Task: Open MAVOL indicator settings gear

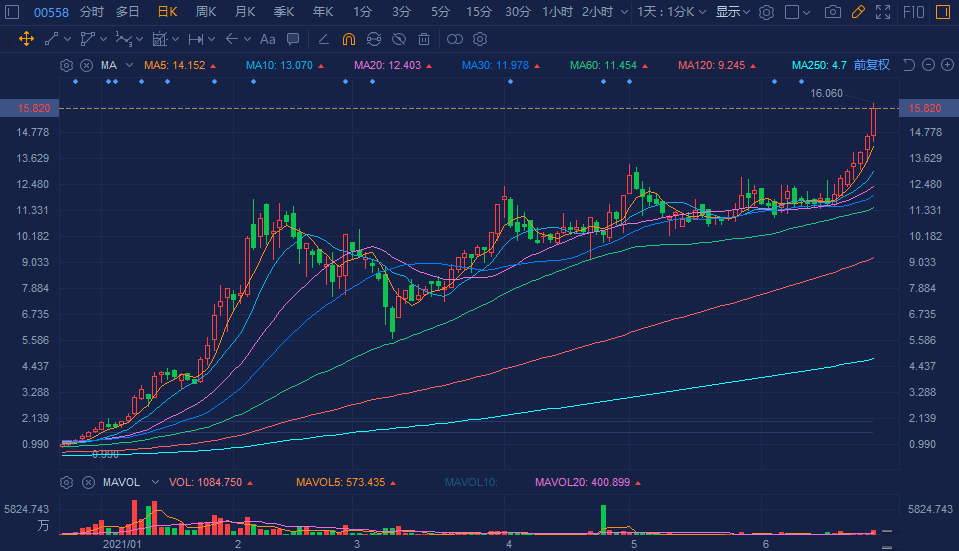Action: click(66, 483)
